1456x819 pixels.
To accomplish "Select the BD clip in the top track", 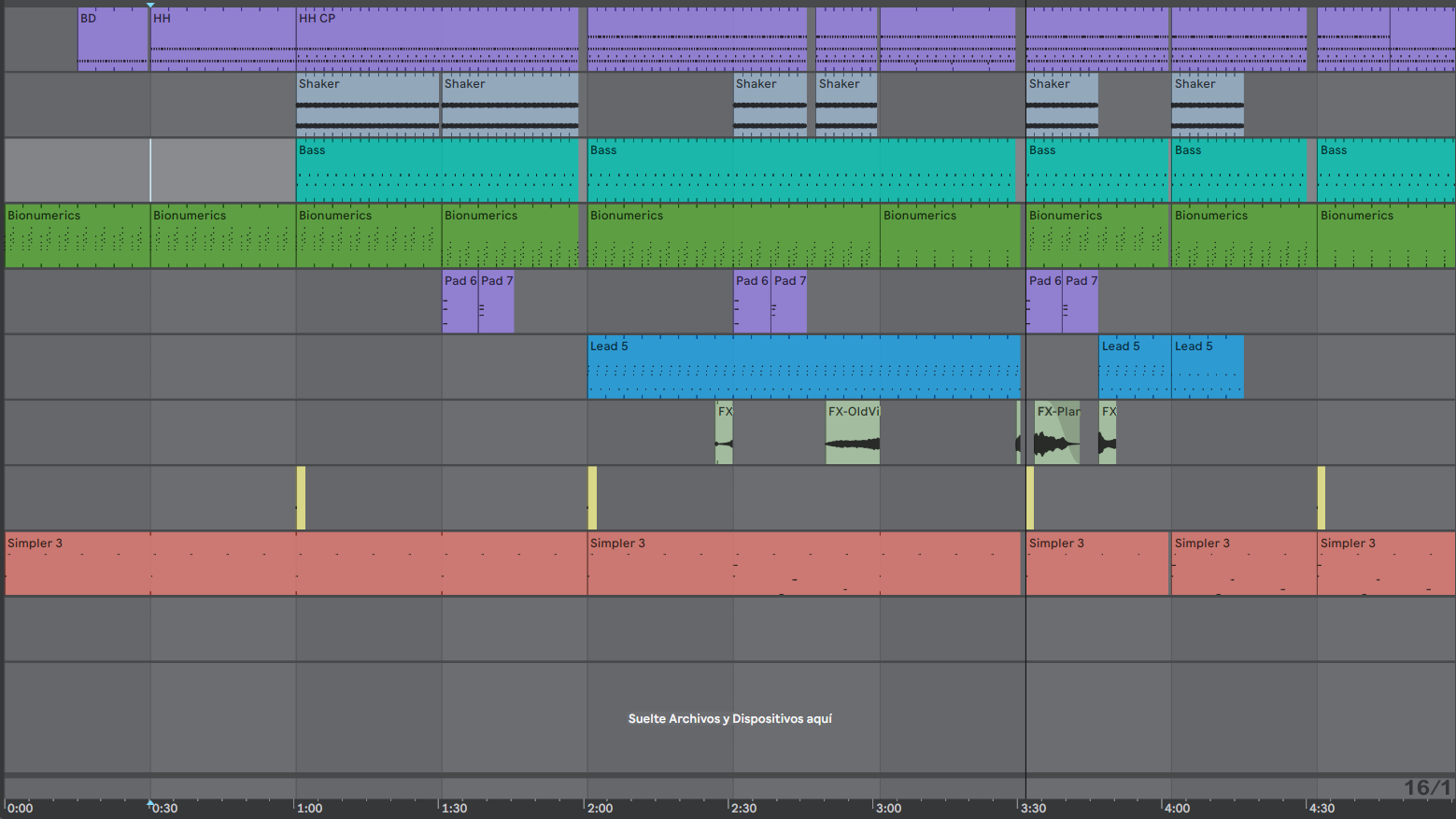I will pyautogui.click(x=112, y=39).
